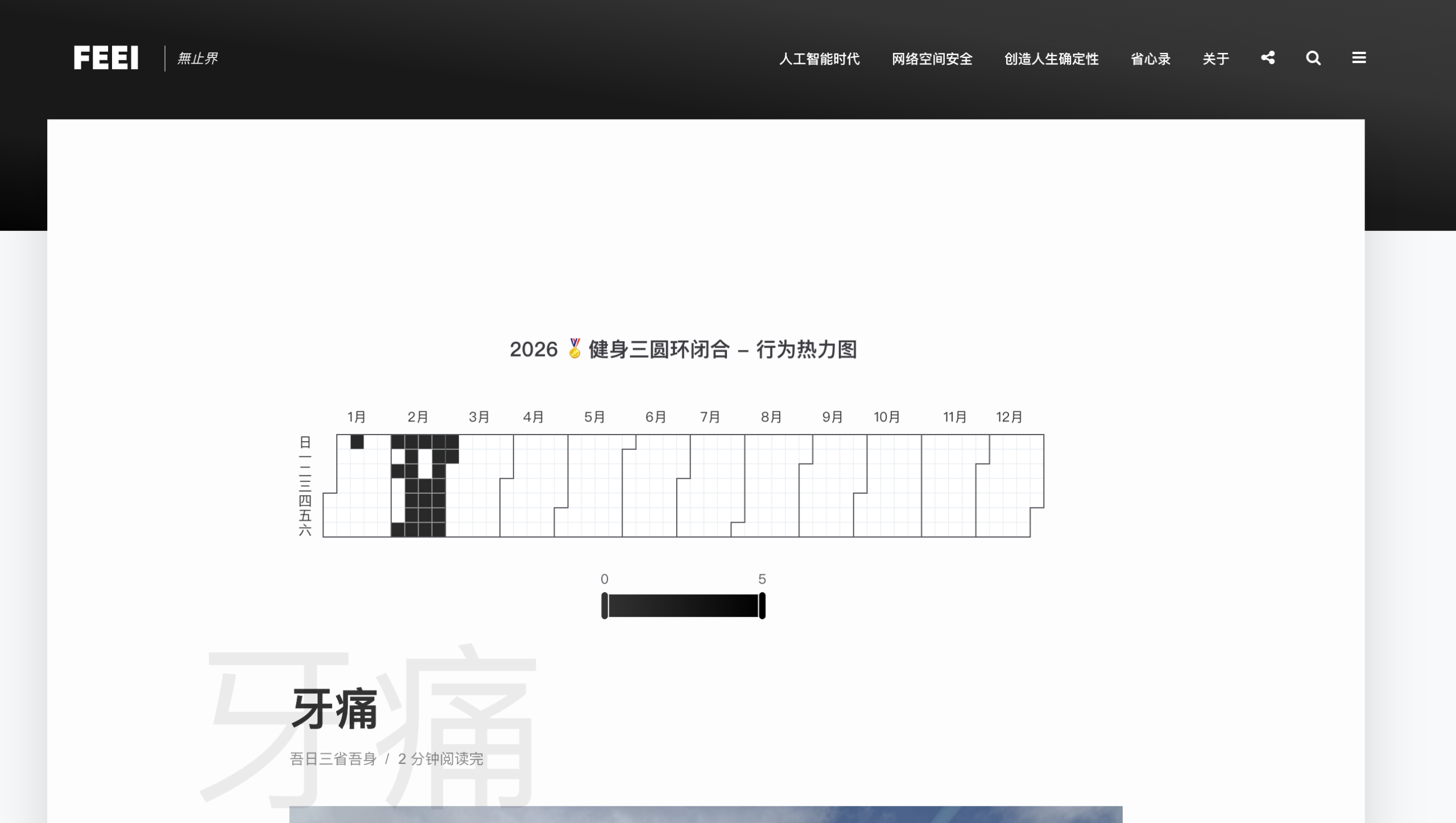Screen dimensions: 1456x823
Task: Open the 人工智能时代 menu item
Action: tap(819, 59)
